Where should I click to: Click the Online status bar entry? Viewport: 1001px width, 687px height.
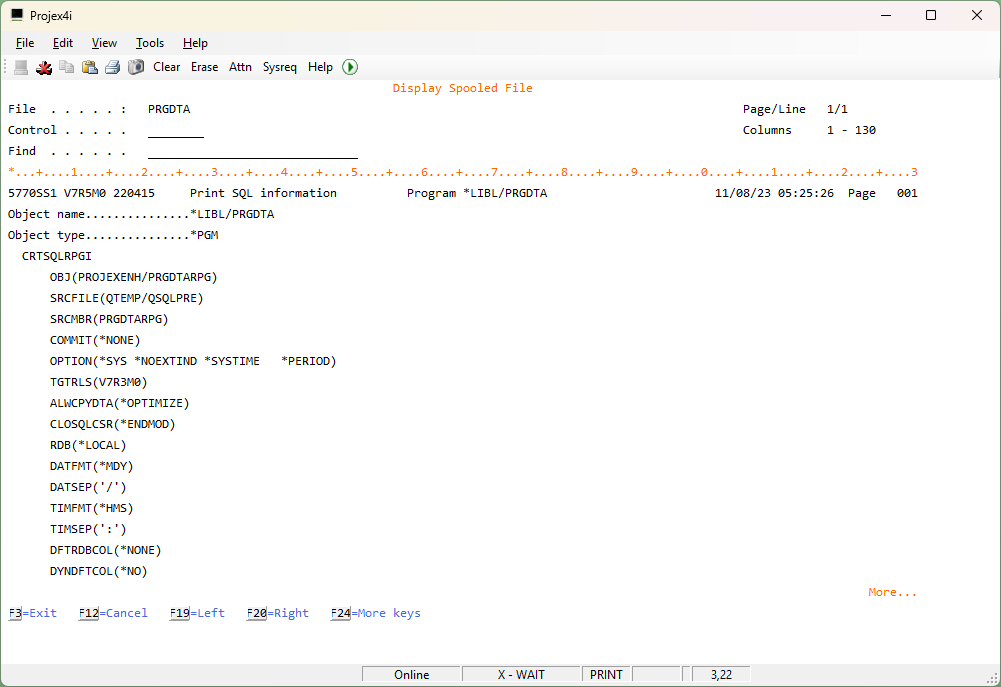(411, 675)
